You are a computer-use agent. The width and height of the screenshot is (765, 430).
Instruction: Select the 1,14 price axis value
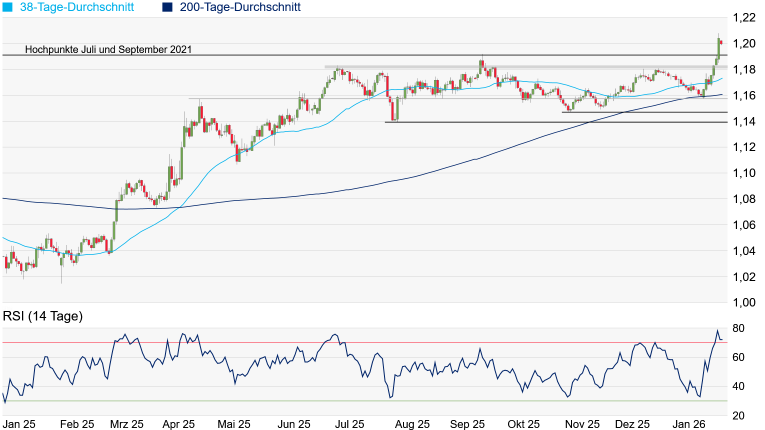(743, 122)
